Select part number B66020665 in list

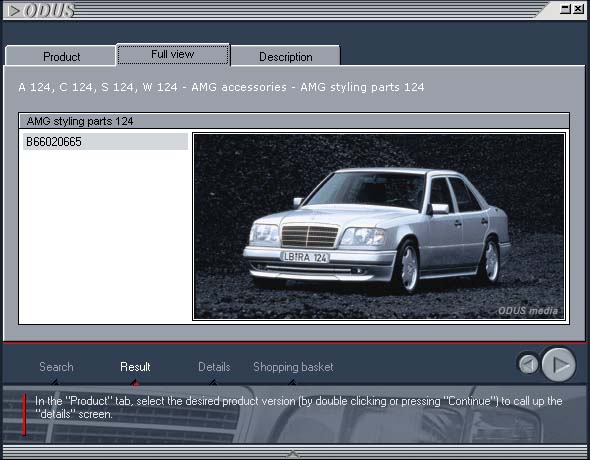tap(105, 142)
